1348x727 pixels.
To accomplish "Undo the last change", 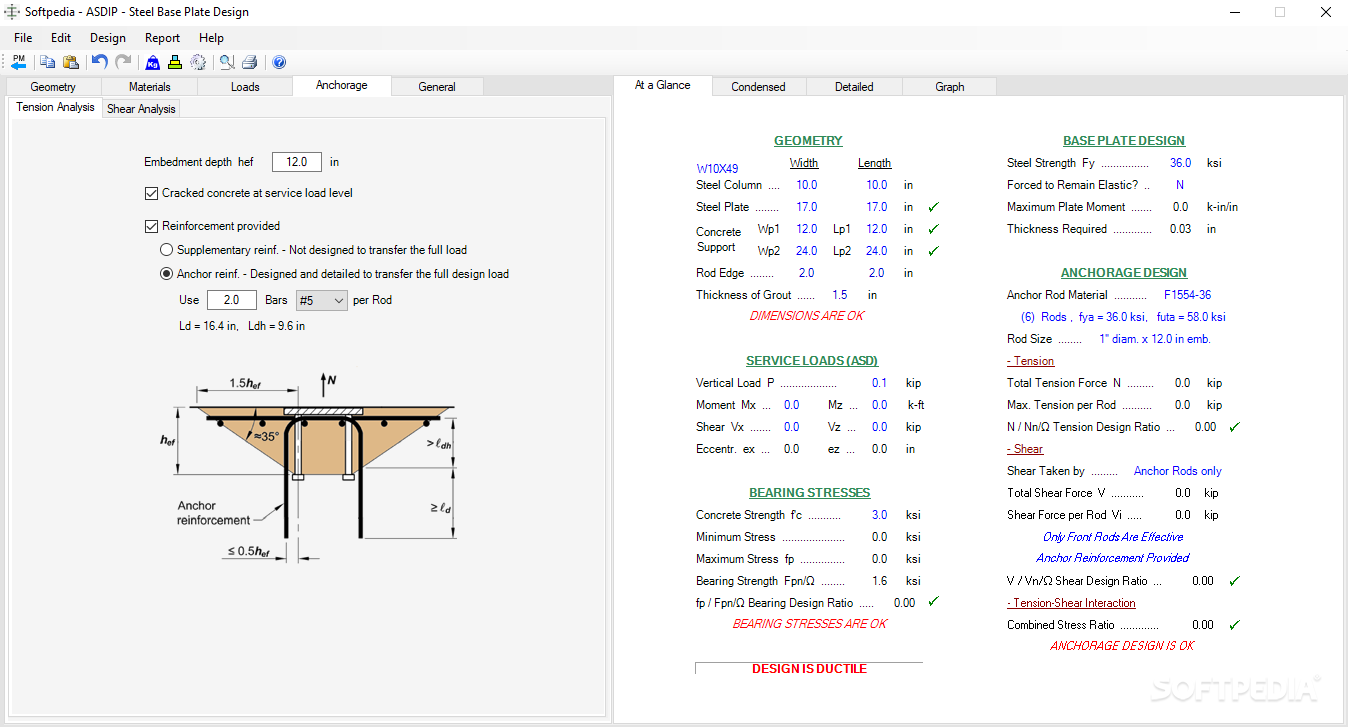I will pyautogui.click(x=99, y=62).
